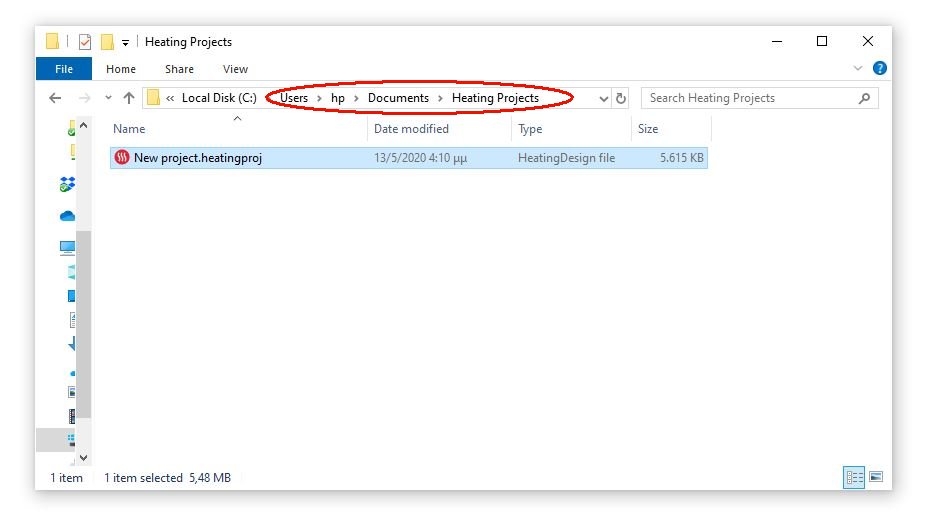Click This PC monitor icon in sidebar
The width and height of the screenshot is (950, 526).
[x=68, y=247]
